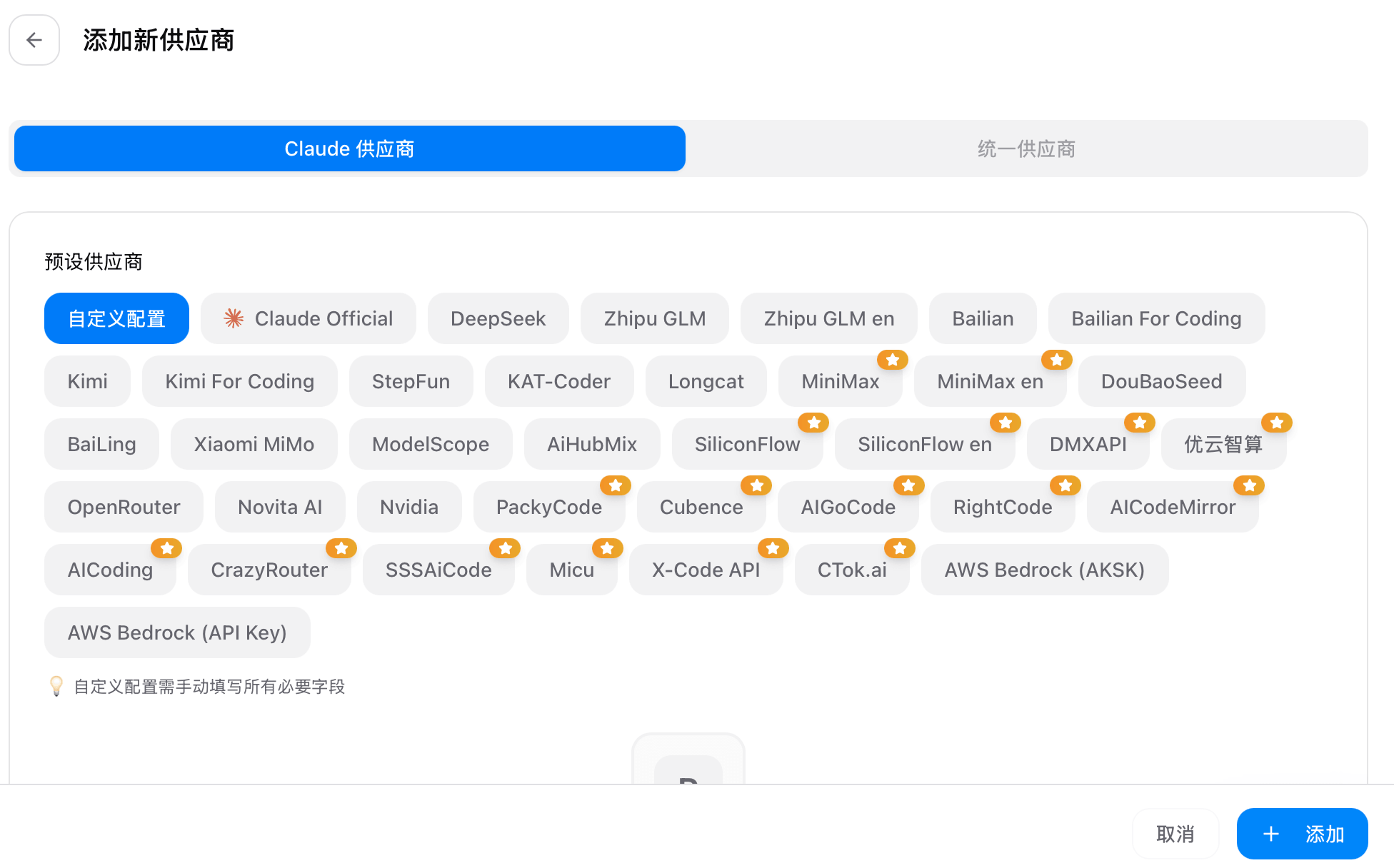
Task: Click the star badge on MiniMax
Action: (x=892, y=360)
